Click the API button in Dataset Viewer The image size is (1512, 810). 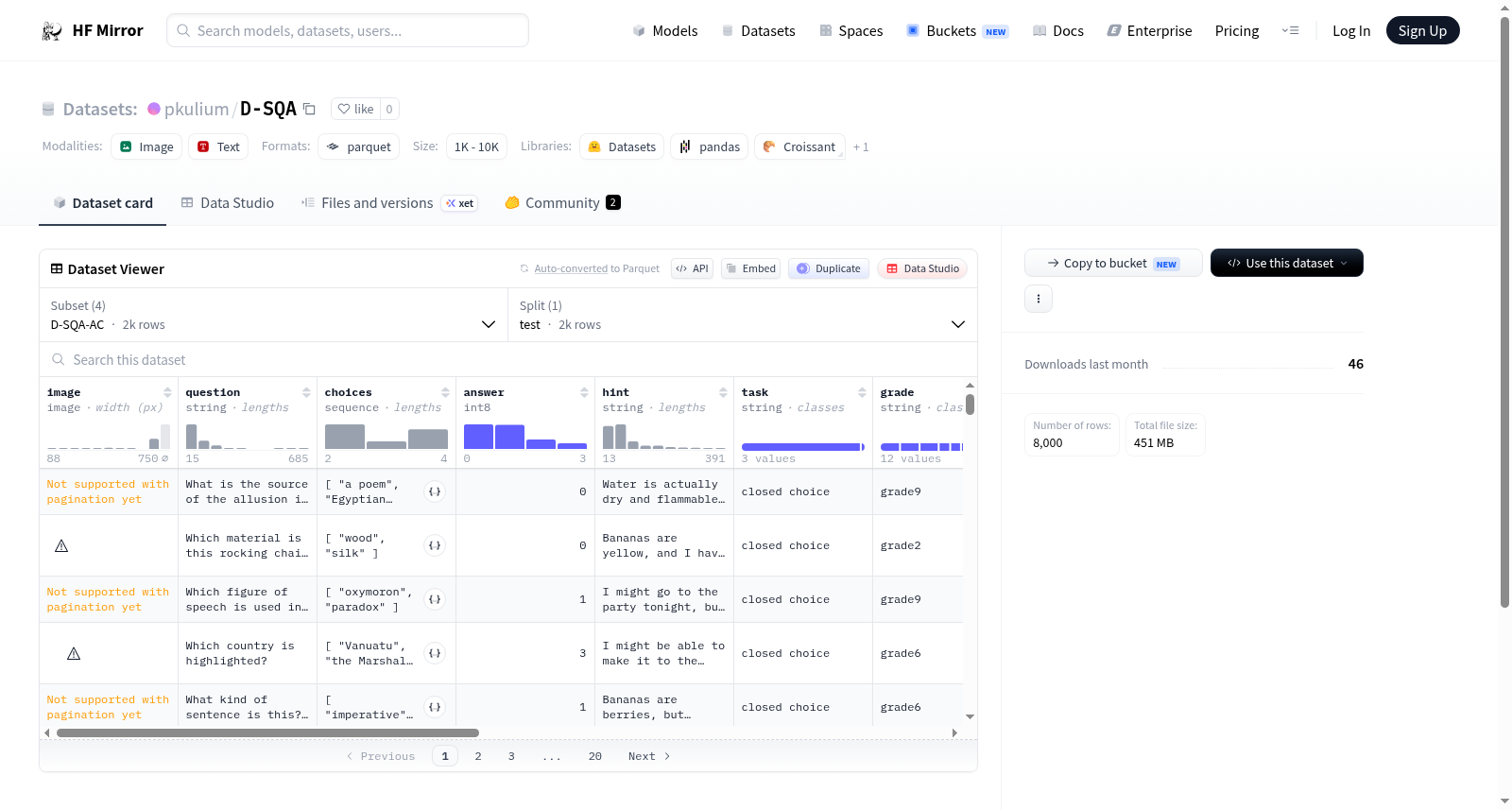pos(692,268)
